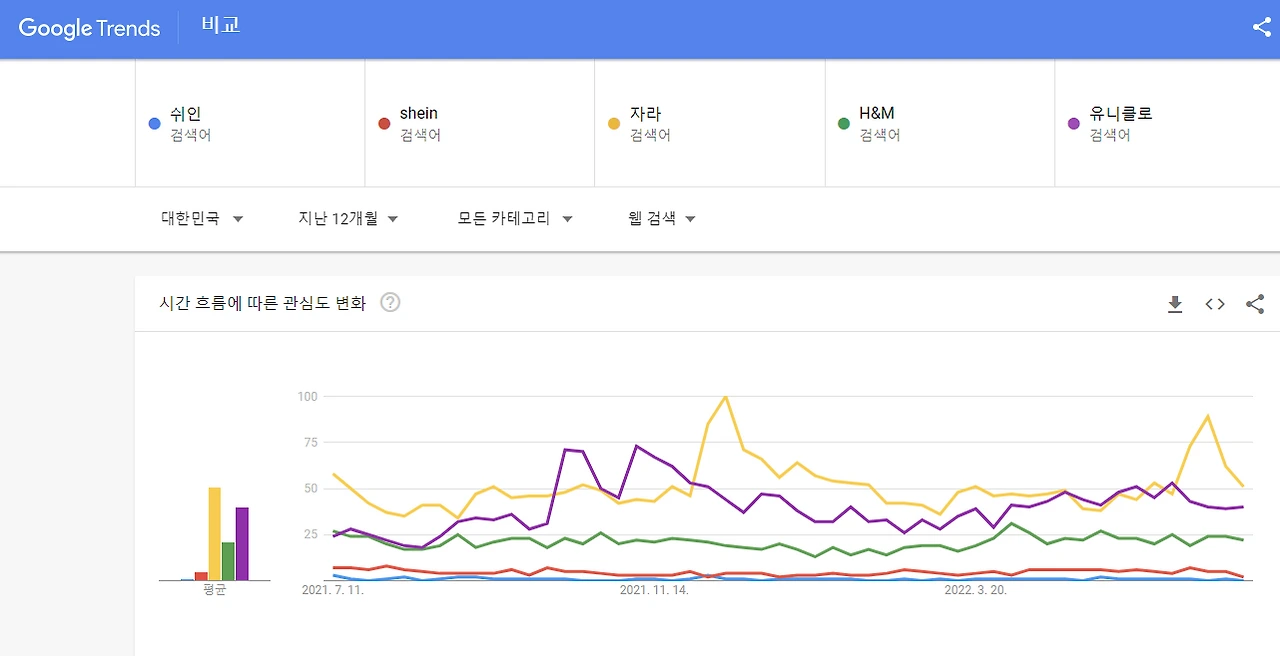Select the 비교 tab in header

(x=220, y=26)
